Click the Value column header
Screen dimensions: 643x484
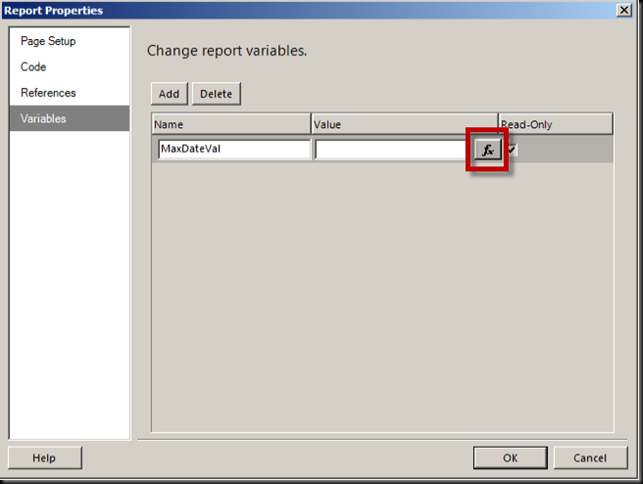(403, 124)
